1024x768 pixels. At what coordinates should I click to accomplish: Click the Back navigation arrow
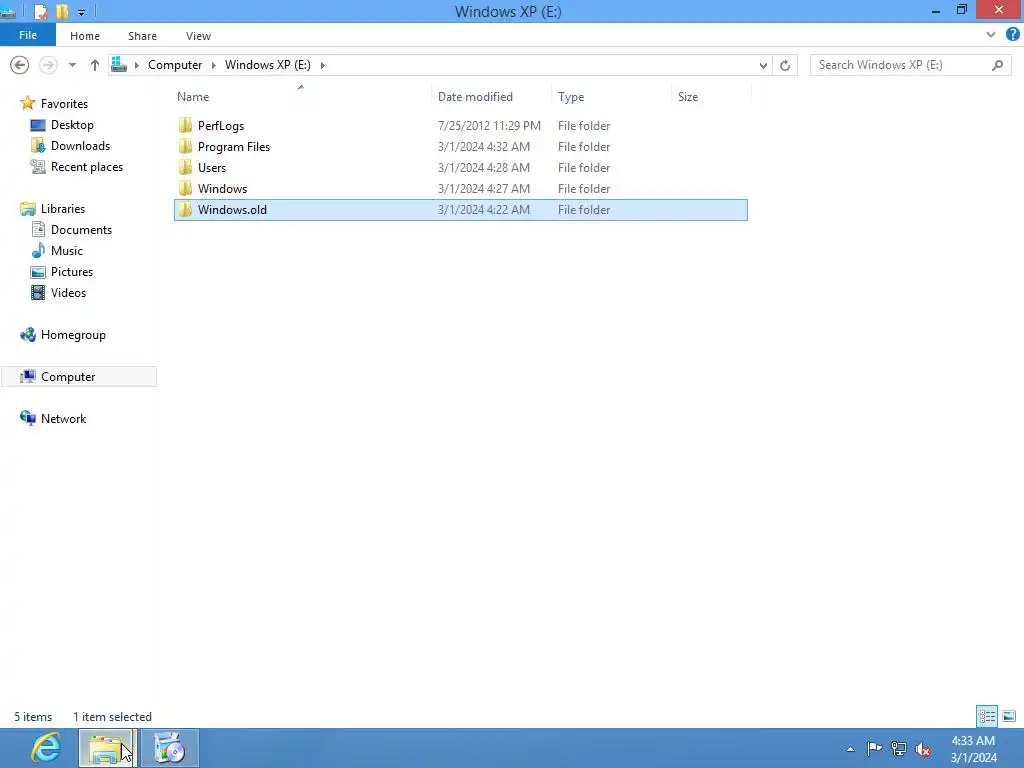[x=20, y=65]
